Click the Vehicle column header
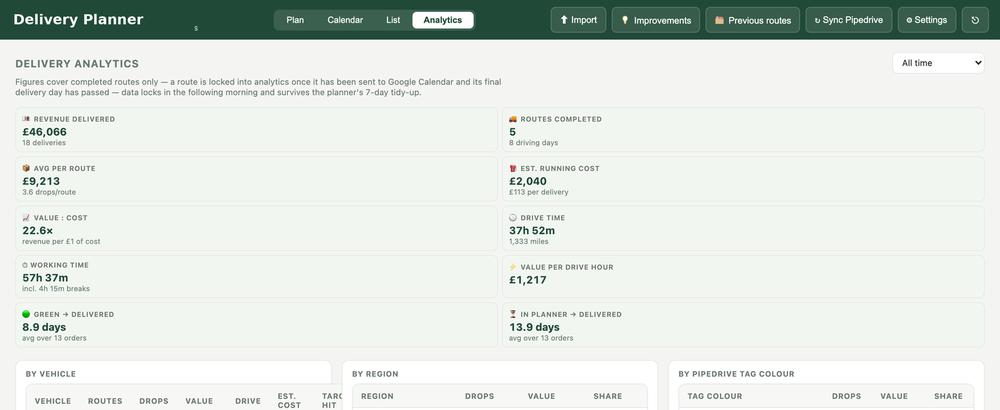 pyautogui.click(x=53, y=401)
